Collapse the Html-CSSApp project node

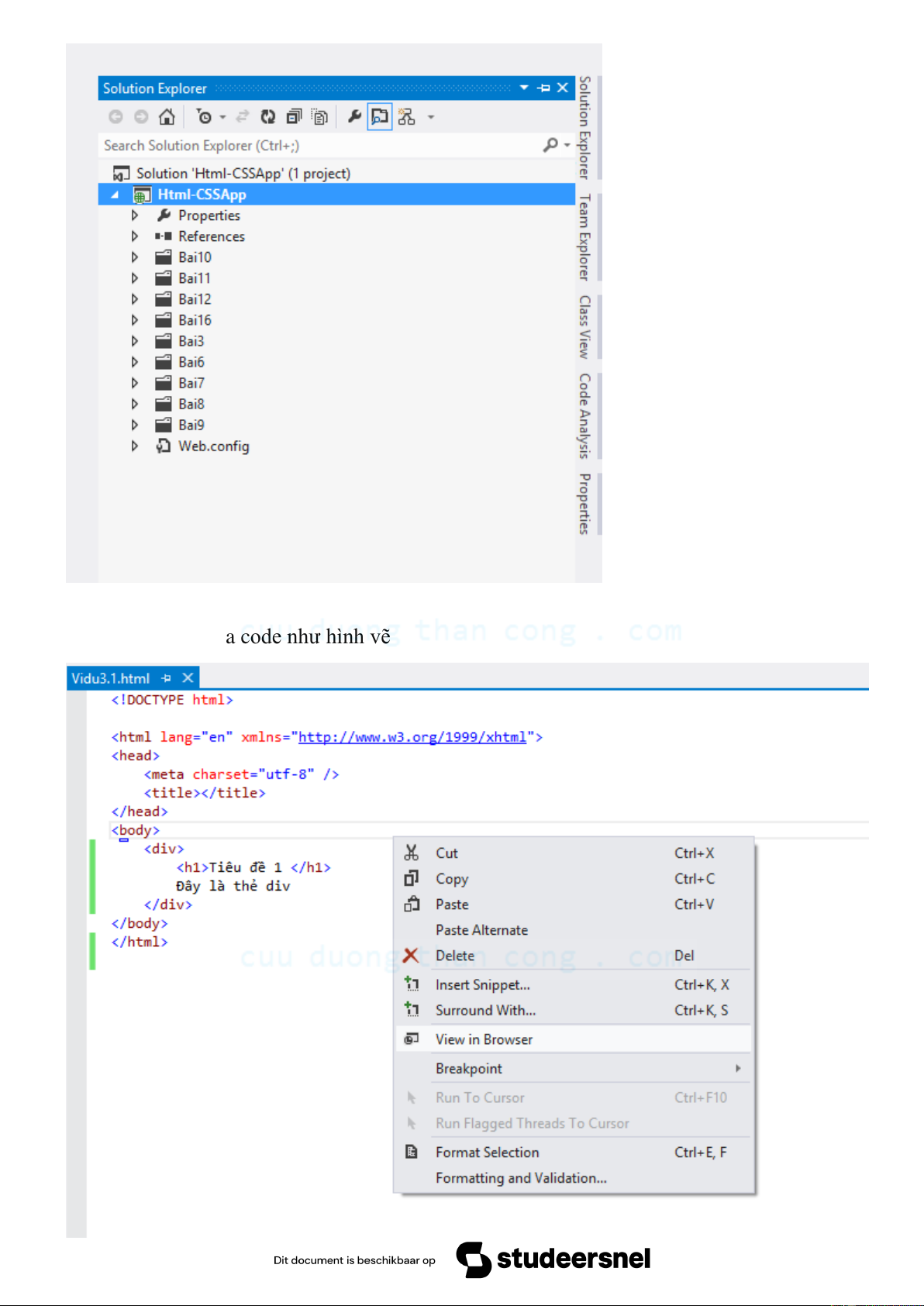tap(115, 195)
